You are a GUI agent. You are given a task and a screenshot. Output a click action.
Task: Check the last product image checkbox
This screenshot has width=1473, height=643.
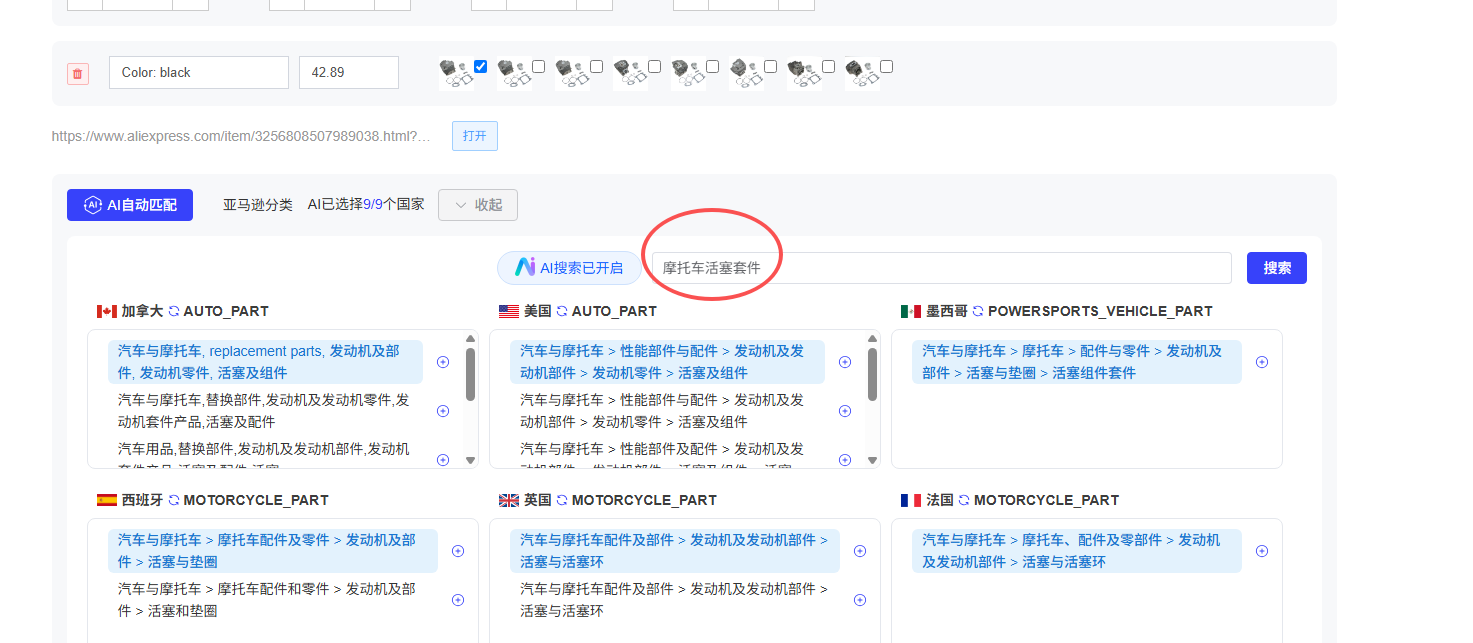click(887, 67)
